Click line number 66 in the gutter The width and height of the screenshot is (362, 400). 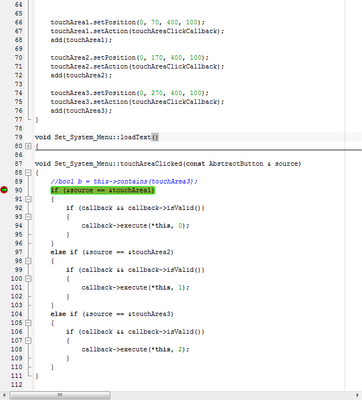[x=19, y=22]
